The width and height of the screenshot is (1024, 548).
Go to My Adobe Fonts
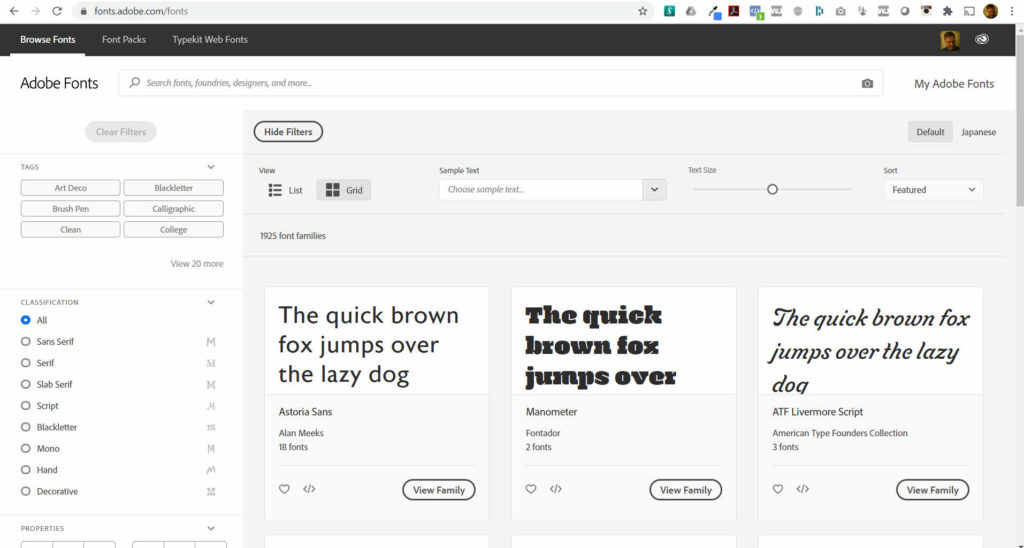954,84
